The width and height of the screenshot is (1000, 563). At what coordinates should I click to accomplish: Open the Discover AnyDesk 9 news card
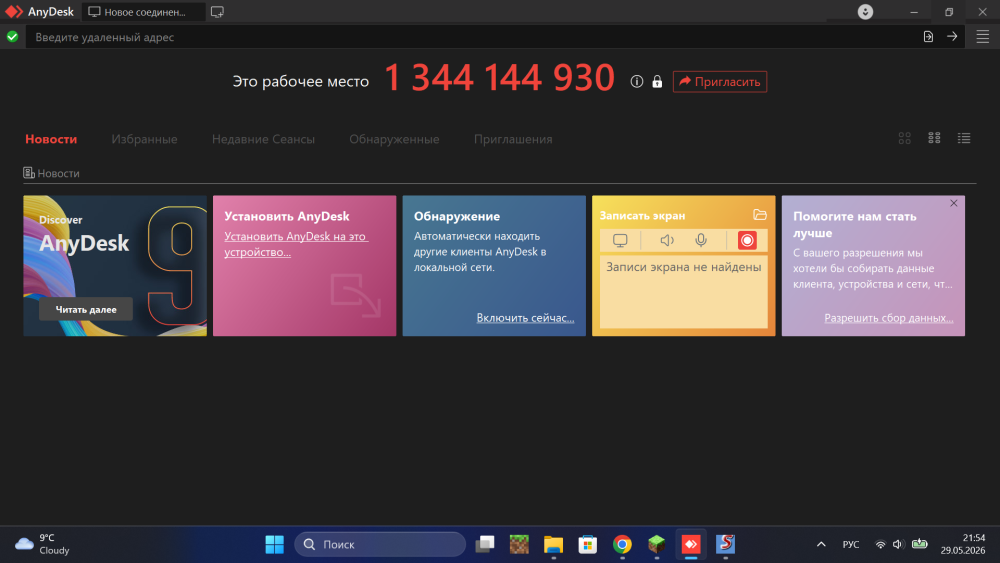pyautogui.click(x=115, y=266)
